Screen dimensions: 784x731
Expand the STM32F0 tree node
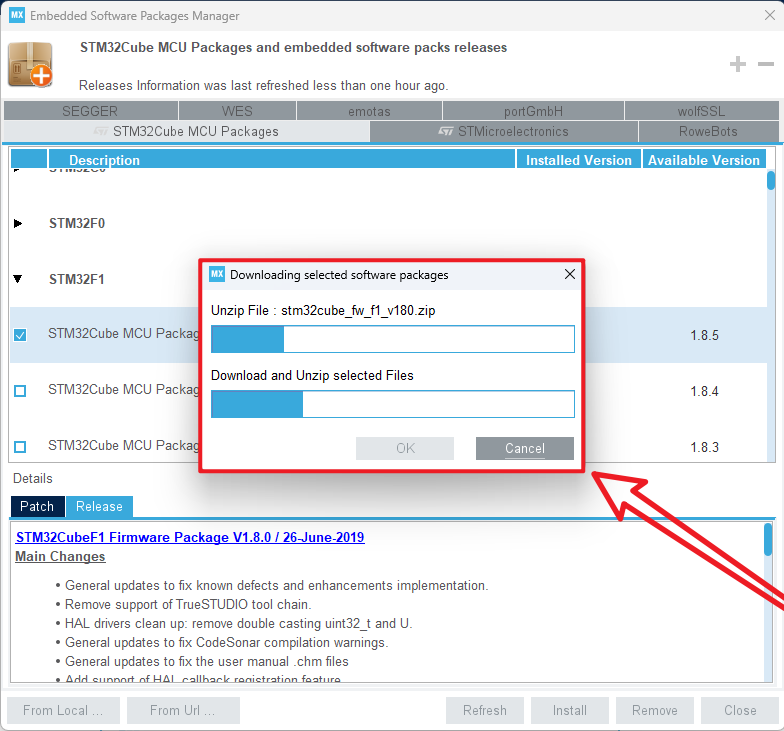tap(18, 223)
